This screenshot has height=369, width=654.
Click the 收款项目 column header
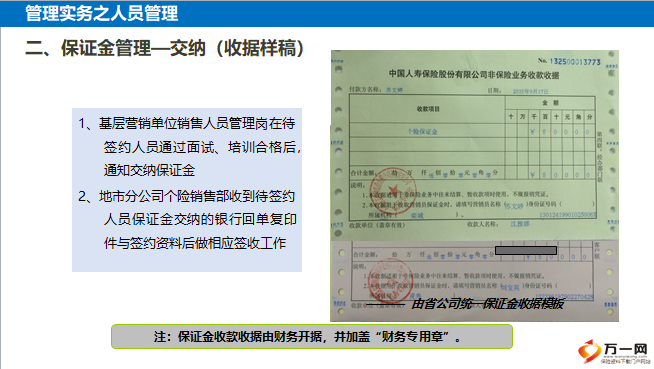point(428,109)
